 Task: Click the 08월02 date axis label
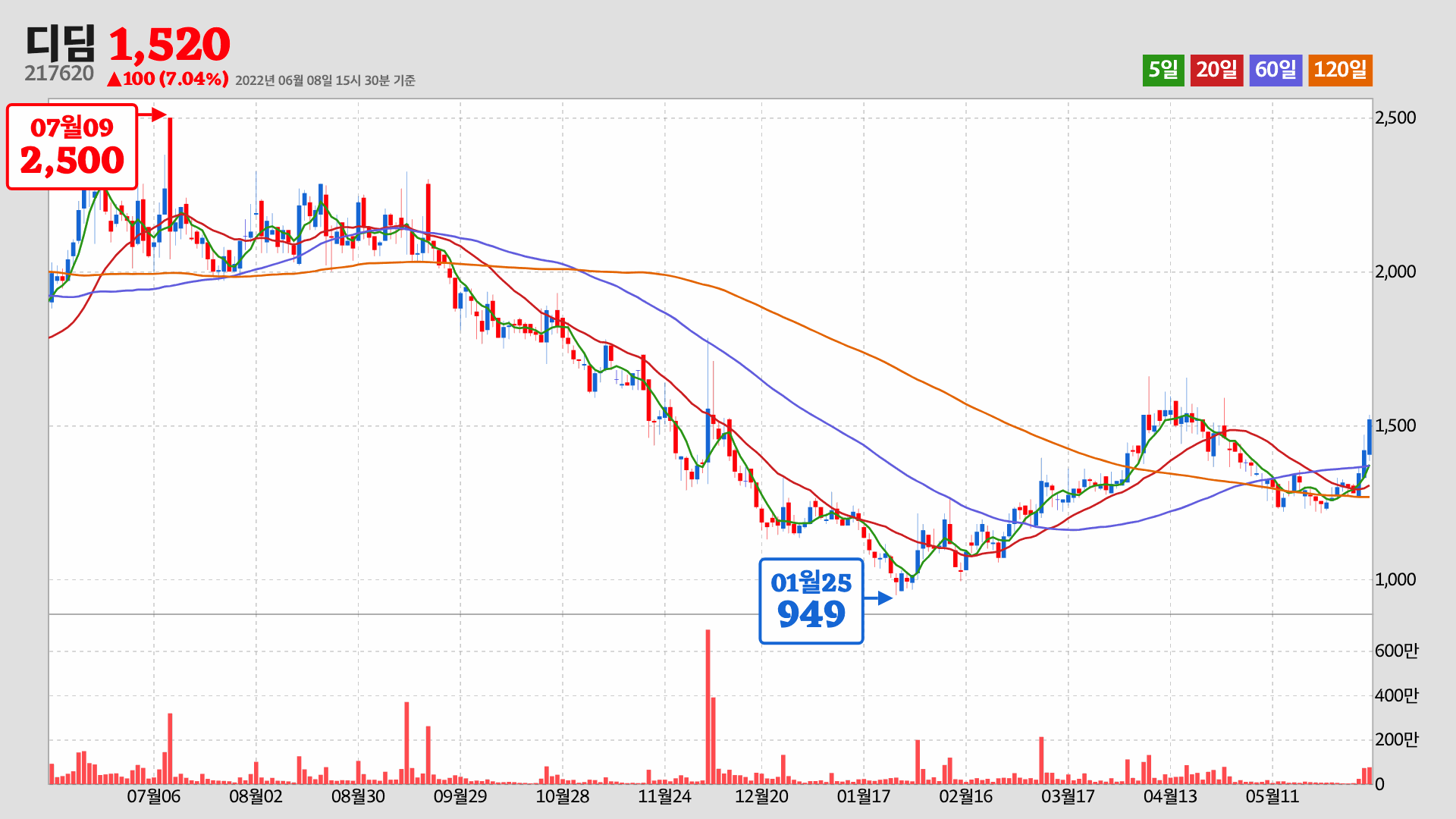256,797
